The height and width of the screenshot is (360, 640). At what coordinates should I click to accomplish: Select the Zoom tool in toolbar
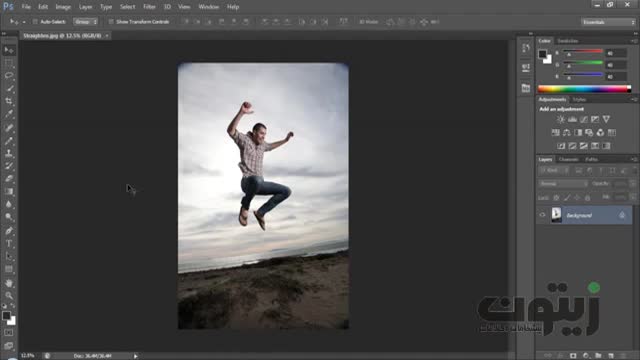[9, 296]
